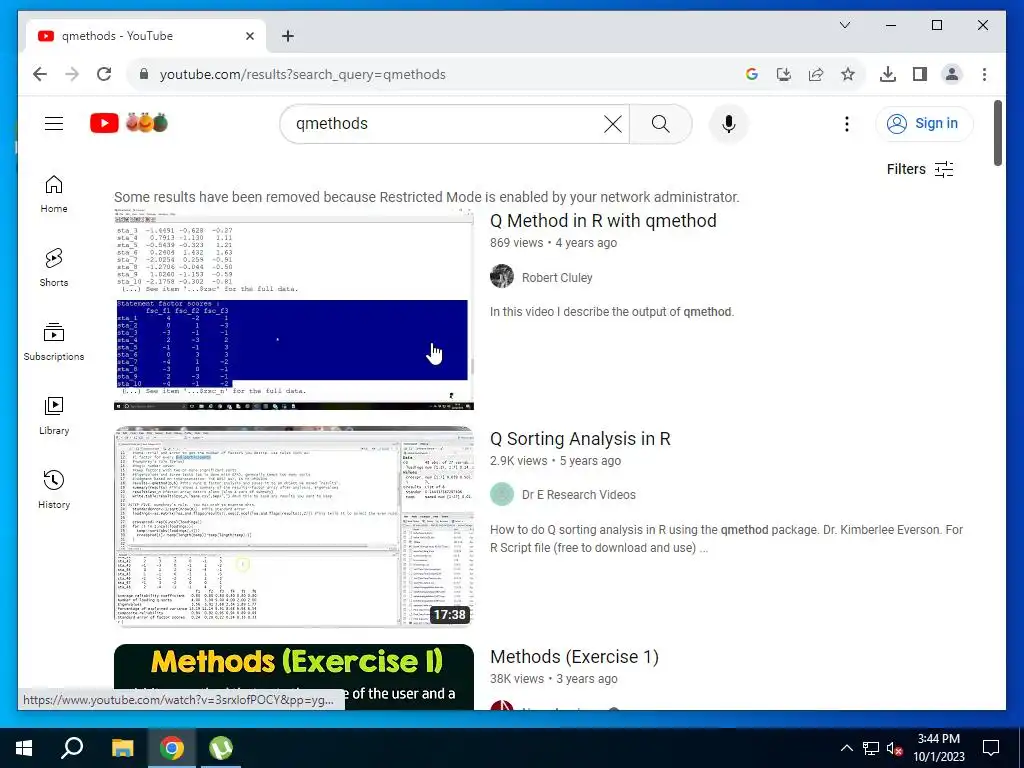Click the network tray icon

point(871,748)
